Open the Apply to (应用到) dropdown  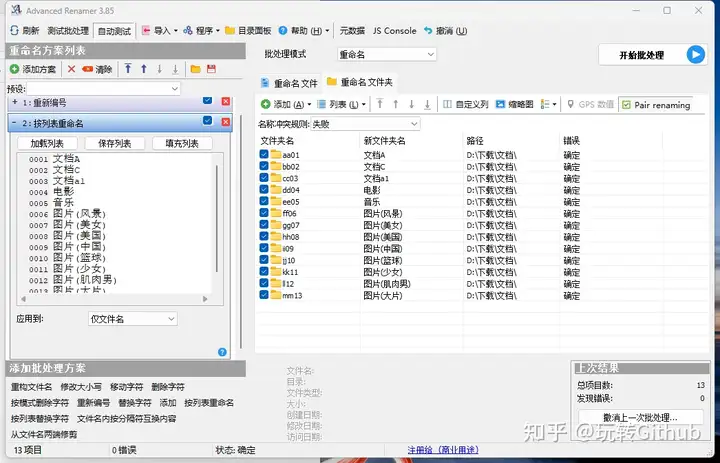[x=133, y=319]
